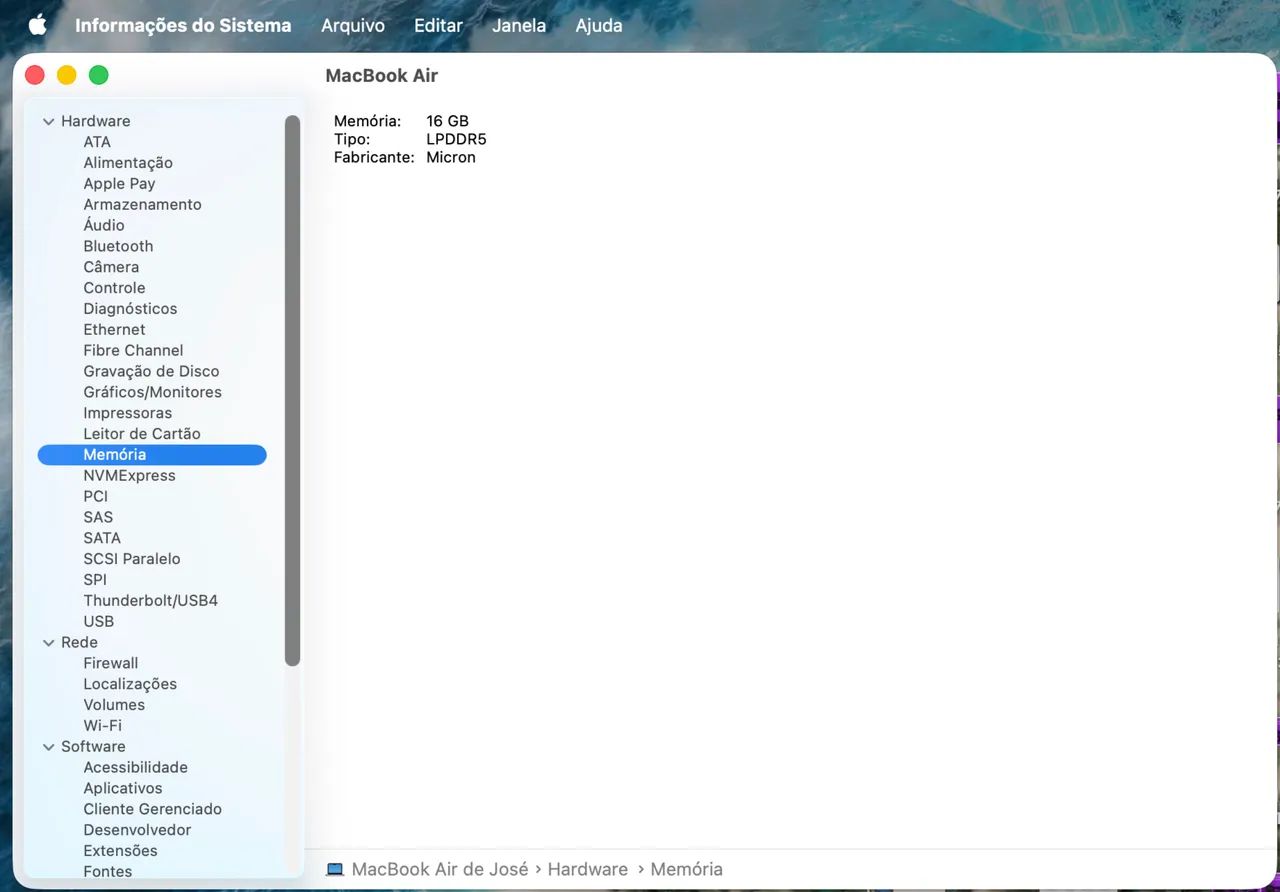Select Extensões under Software

pyautogui.click(x=120, y=851)
